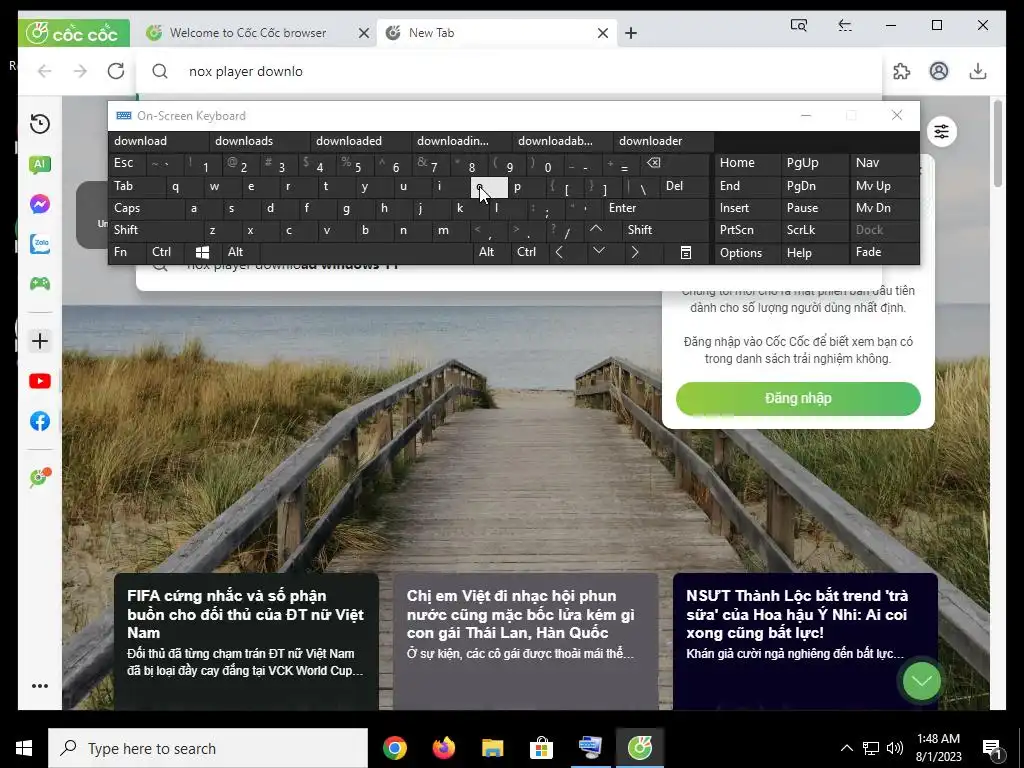Toggle the left Ctrl key on On-Screen Keyboard
Viewport: 1024px width, 768px height.
pyautogui.click(x=165, y=252)
